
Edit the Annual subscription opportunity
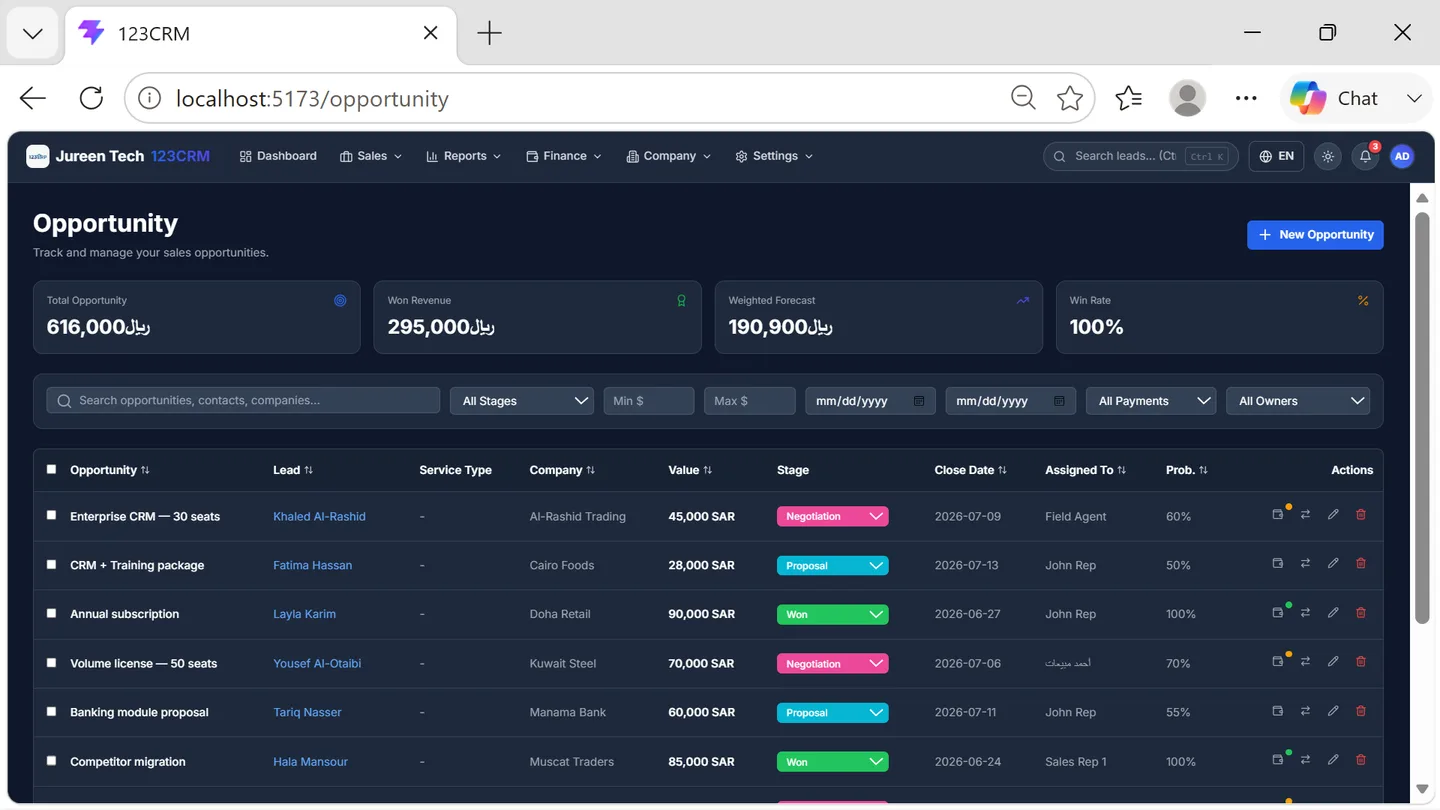tap(1333, 612)
